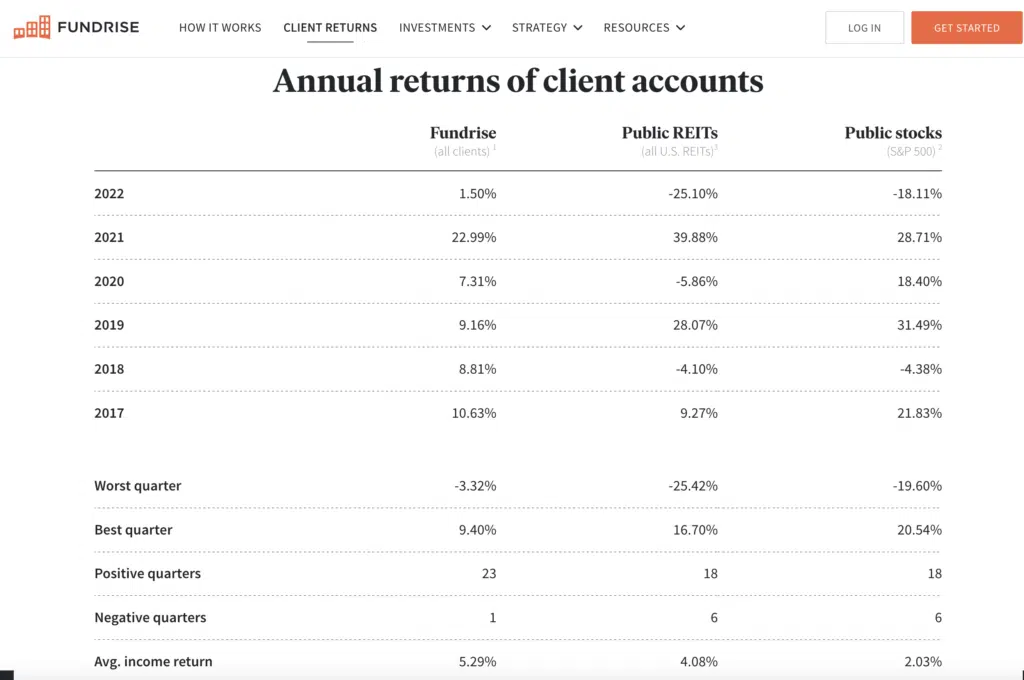Click the orange Get Started button
Image resolution: width=1024 pixels, height=680 pixels.
point(966,28)
